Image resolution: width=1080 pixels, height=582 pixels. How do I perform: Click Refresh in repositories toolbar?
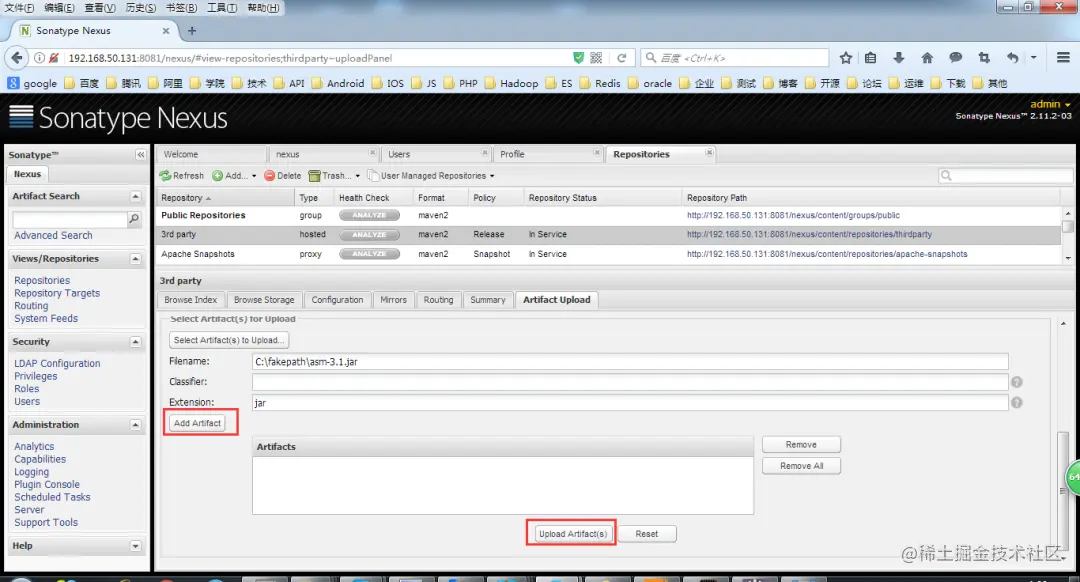pos(182,176)
